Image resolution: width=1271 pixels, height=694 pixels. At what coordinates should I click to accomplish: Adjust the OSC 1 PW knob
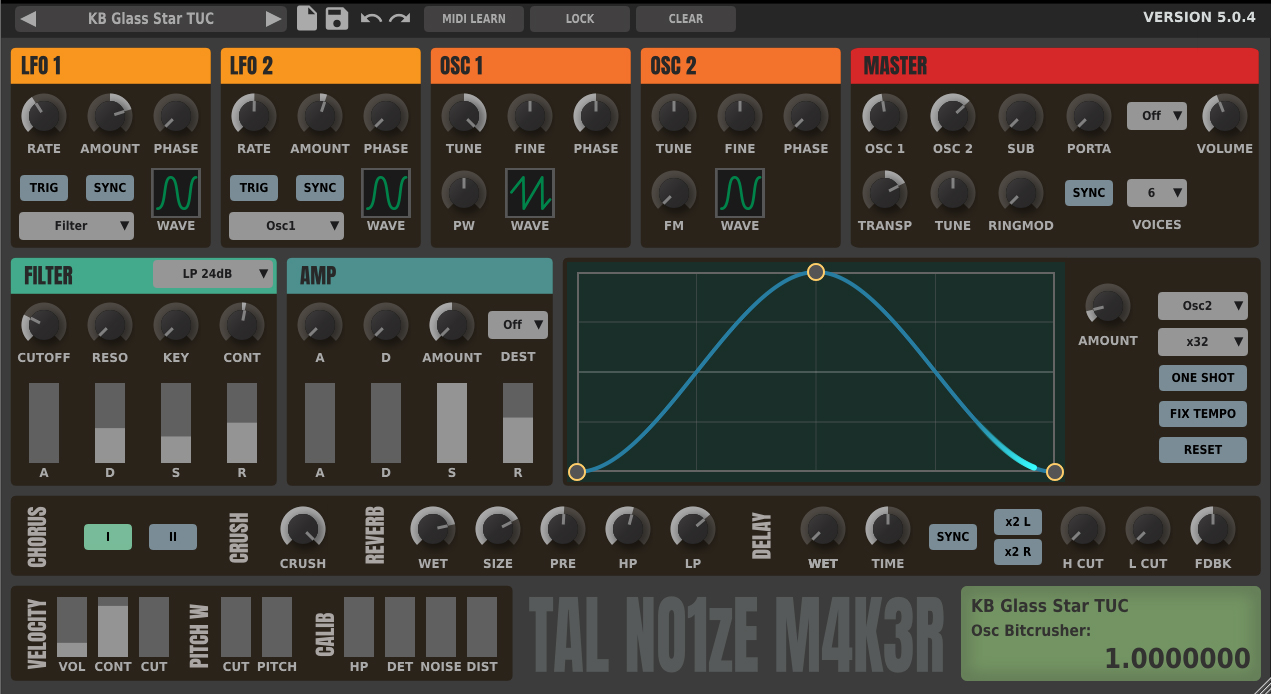pos(464,193)
